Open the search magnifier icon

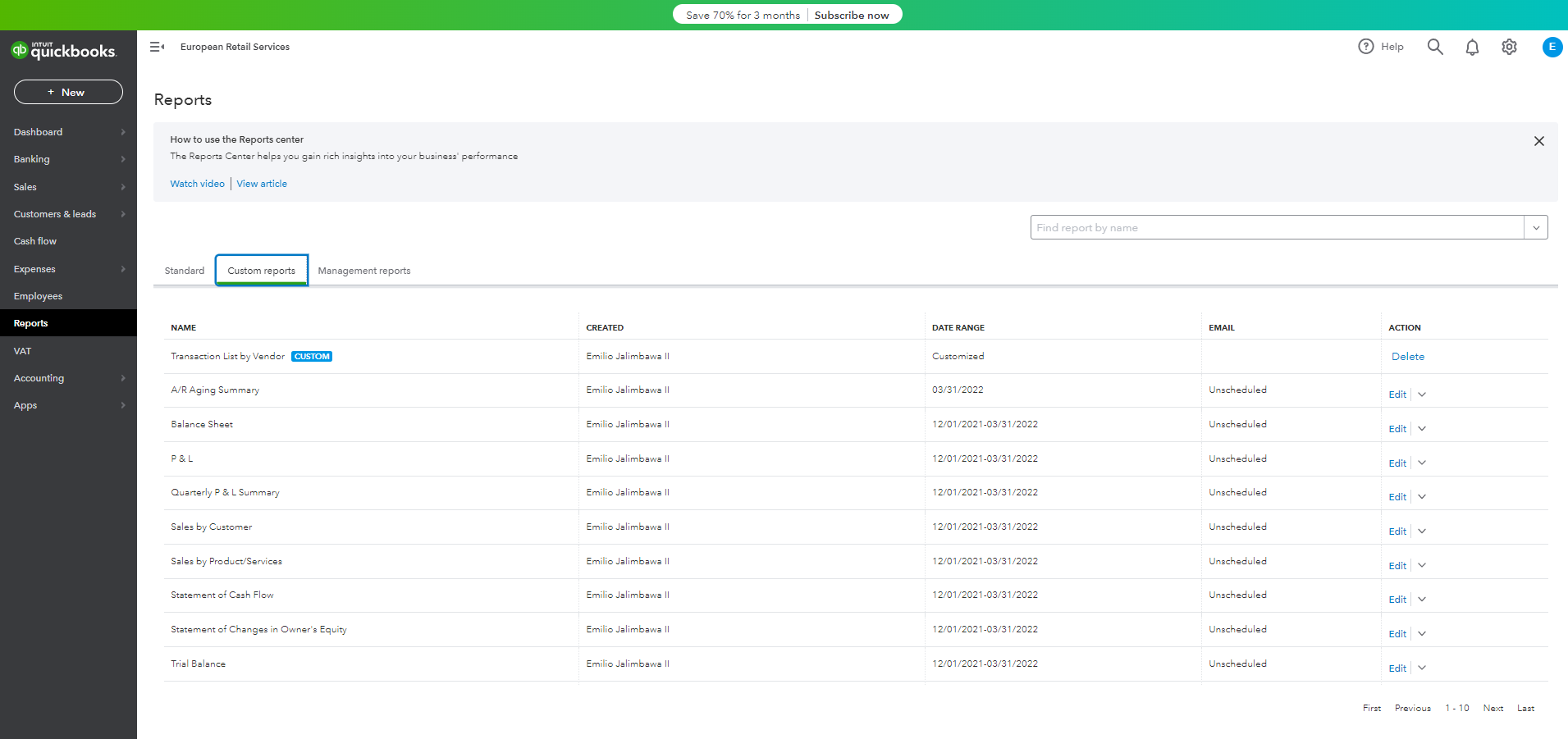[1435, 47]
